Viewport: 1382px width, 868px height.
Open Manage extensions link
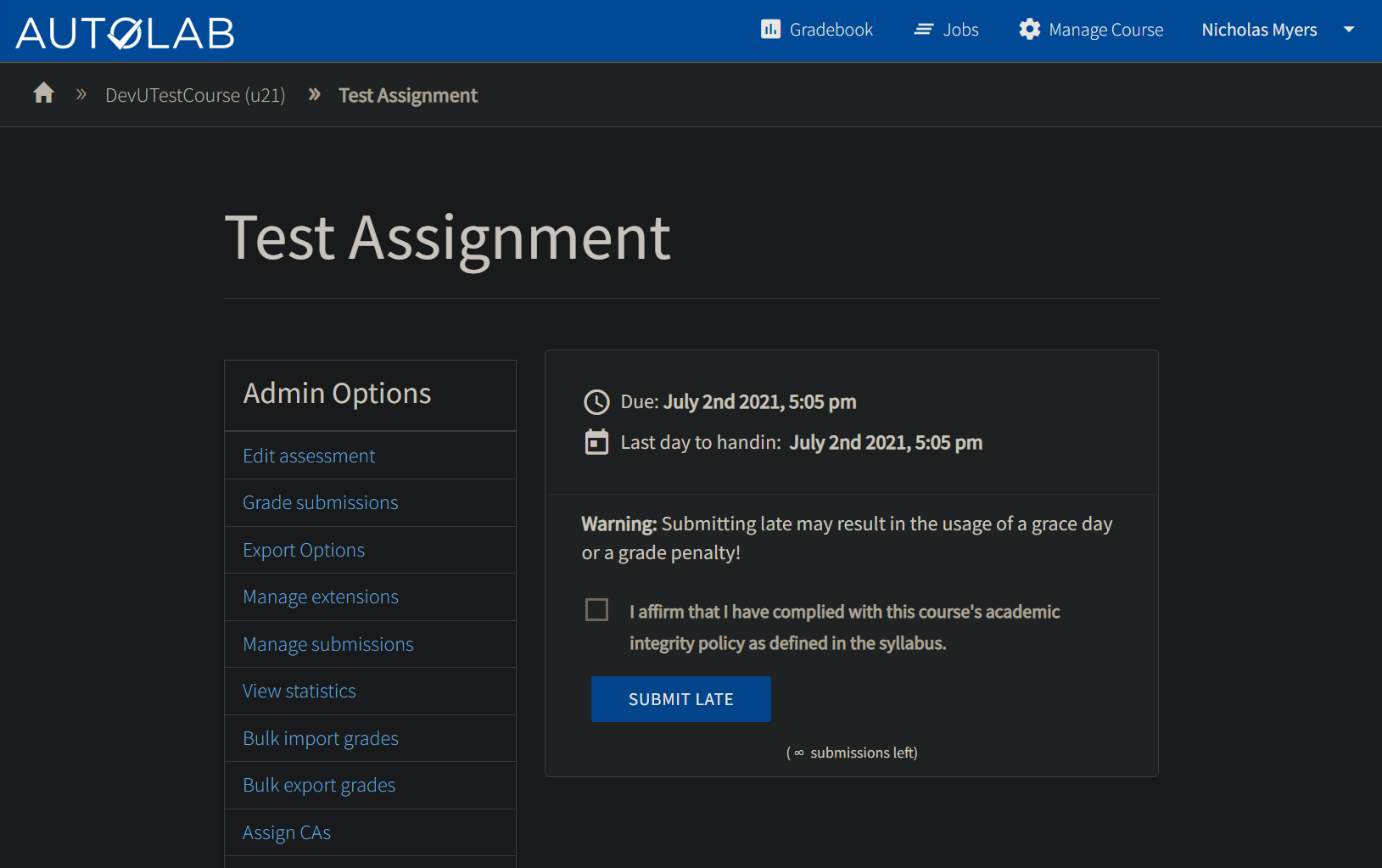pos(321,596)
